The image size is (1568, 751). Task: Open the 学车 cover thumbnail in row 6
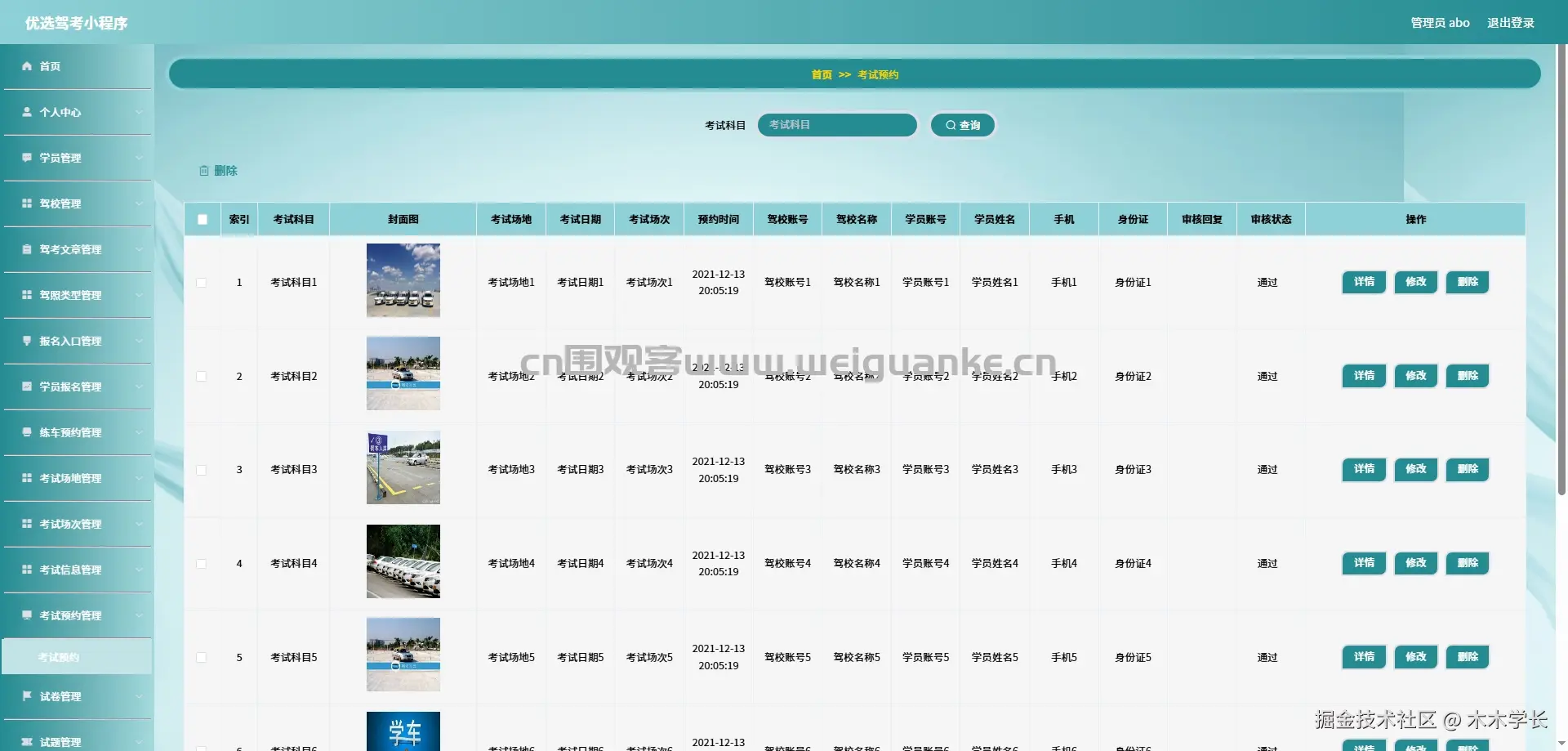[x=403, y=731]
